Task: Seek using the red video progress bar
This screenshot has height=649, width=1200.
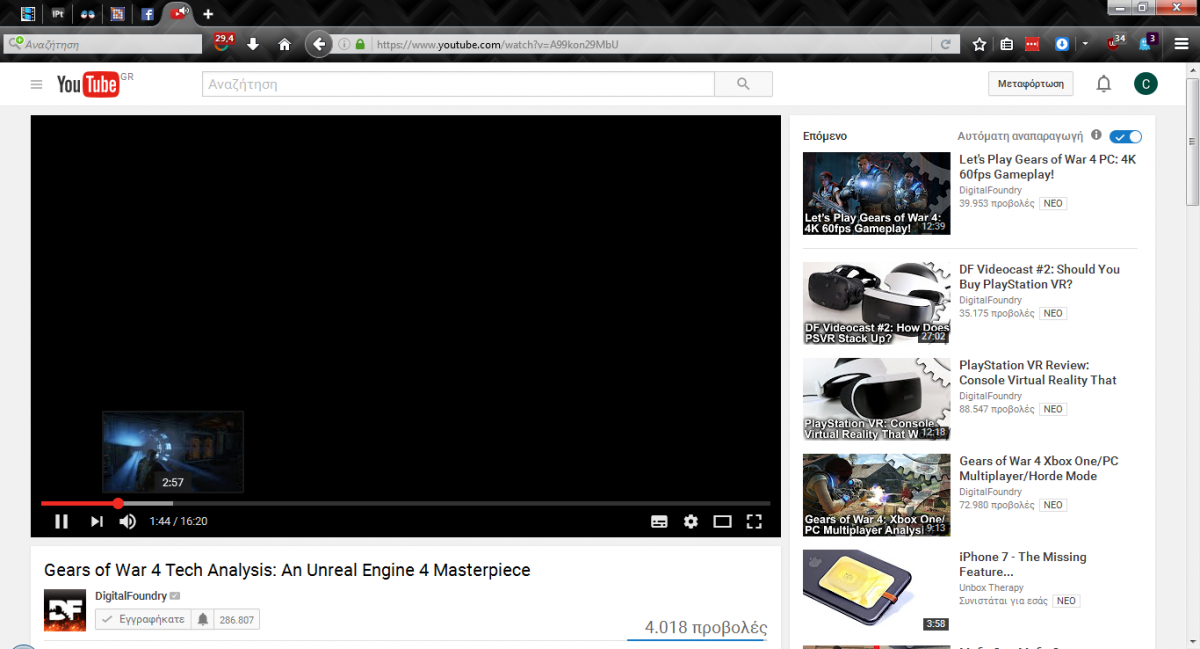Action: click(x=405, y=503)
